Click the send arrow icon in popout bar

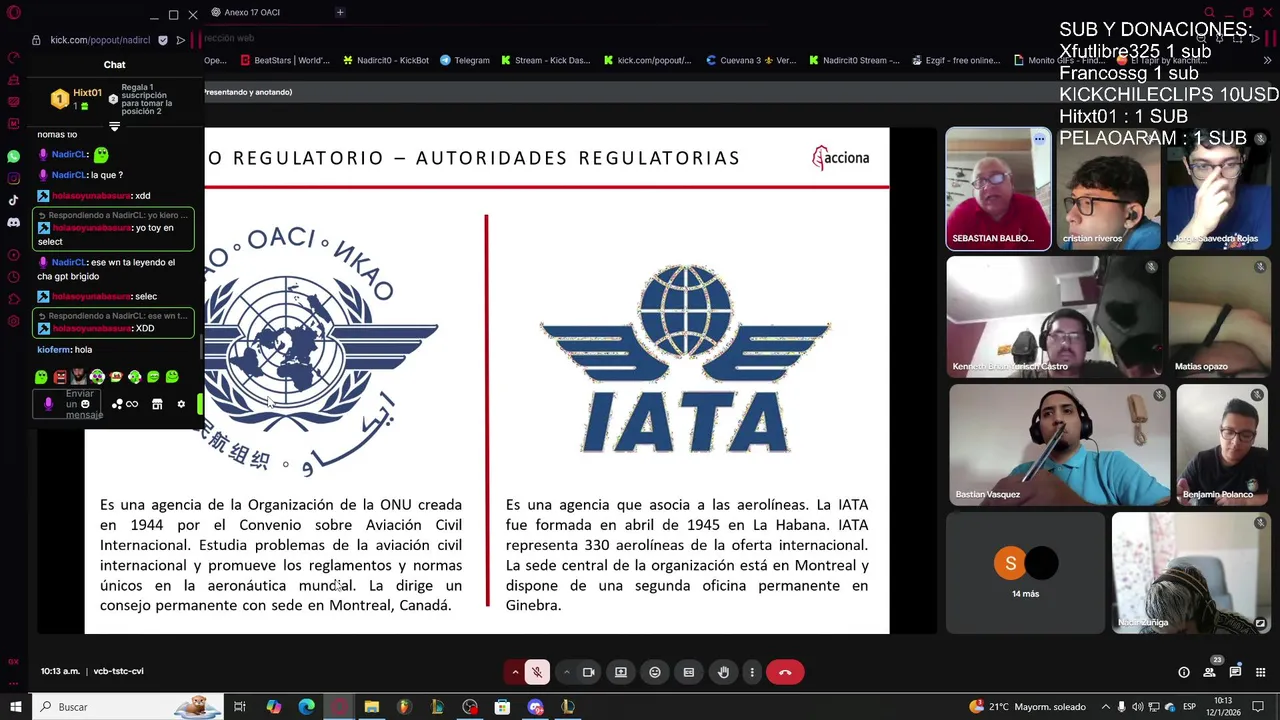pos(181,40)
